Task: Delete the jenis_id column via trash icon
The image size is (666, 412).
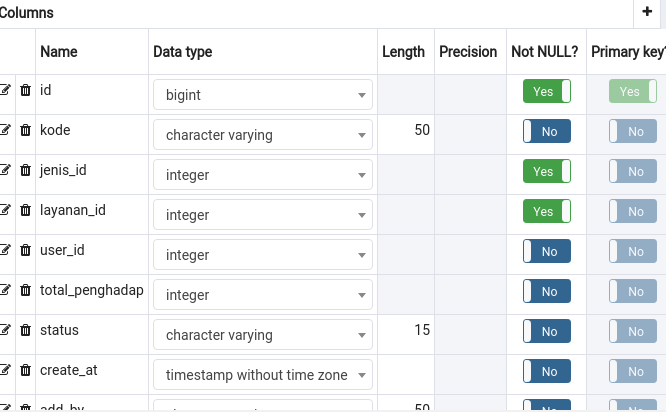Action: click(x=25, y=170)
